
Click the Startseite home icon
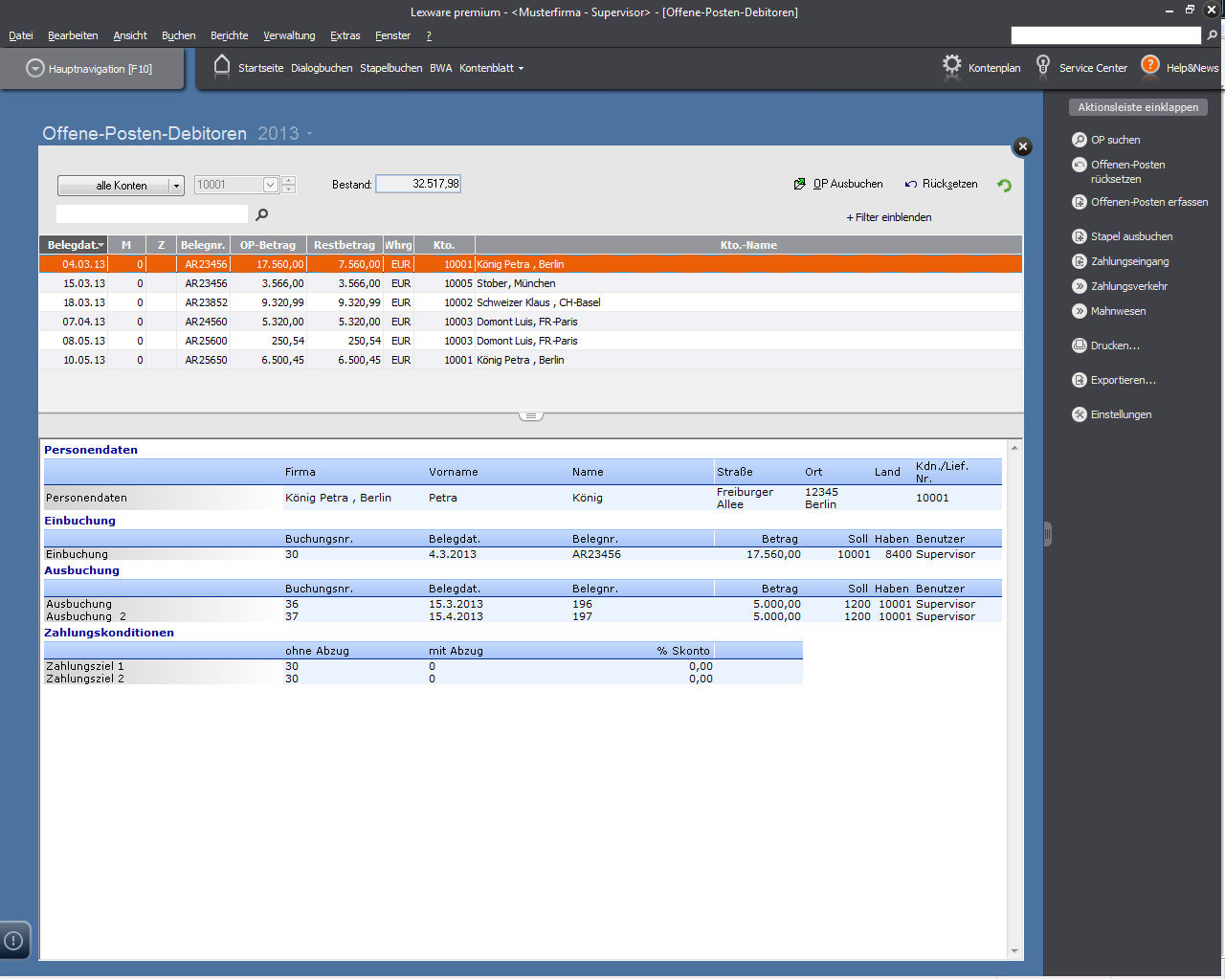pyautogui.click(x=222, y=66)
